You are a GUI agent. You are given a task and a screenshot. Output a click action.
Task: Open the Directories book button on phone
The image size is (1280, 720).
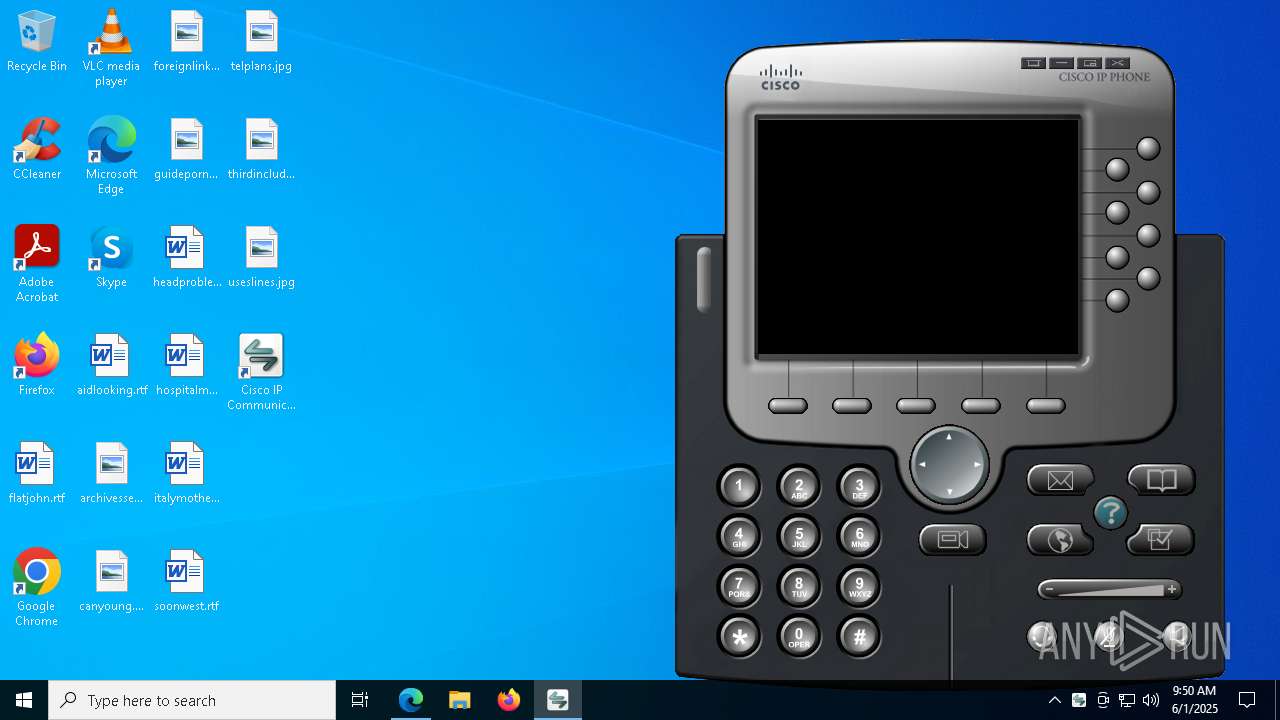coord(1161,481)
